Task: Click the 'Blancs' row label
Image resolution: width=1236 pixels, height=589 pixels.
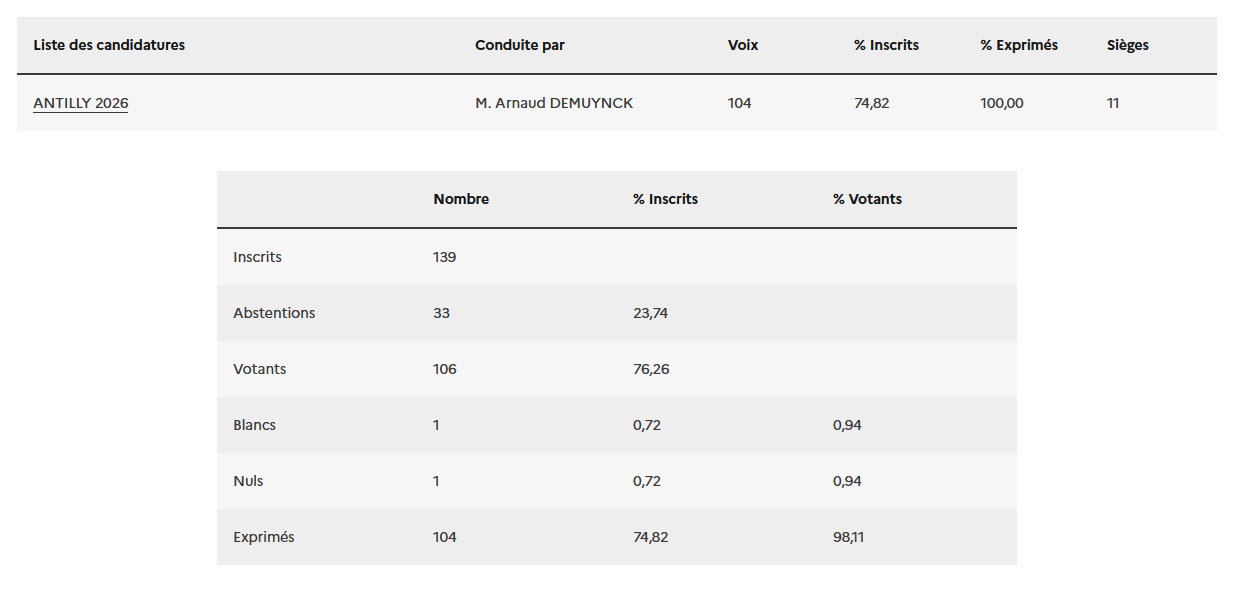Action: tap(254, 425)
